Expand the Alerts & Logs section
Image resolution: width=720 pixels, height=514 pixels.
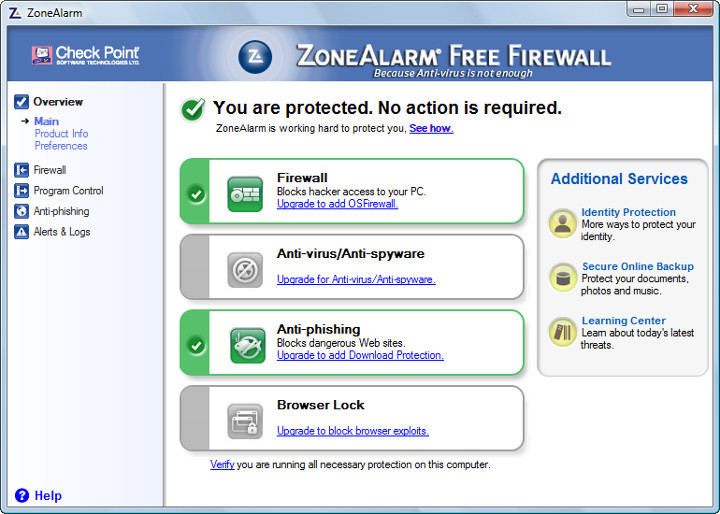pos(61,232)
